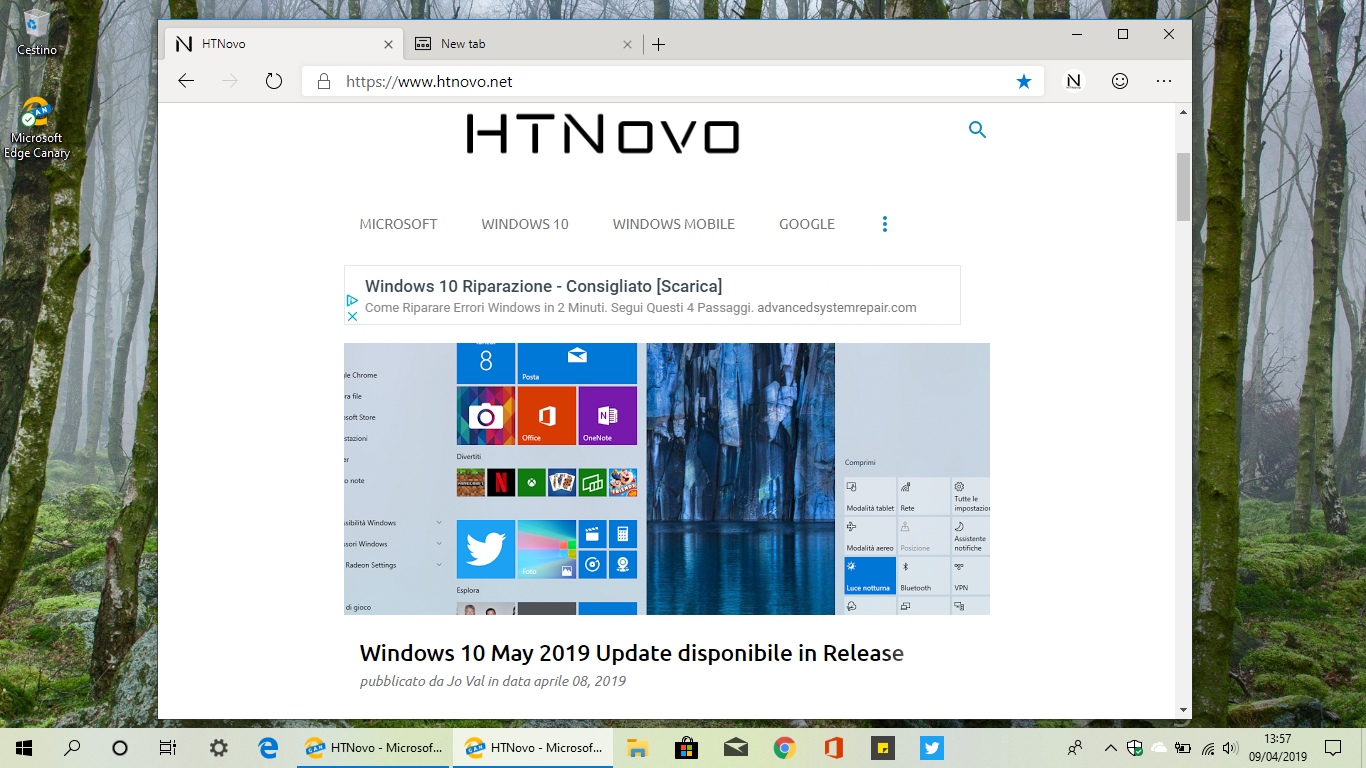The height and width of the screenshot is (768, 1366).
Task: Switch to the New tab tab
Action: pos(524,44)
